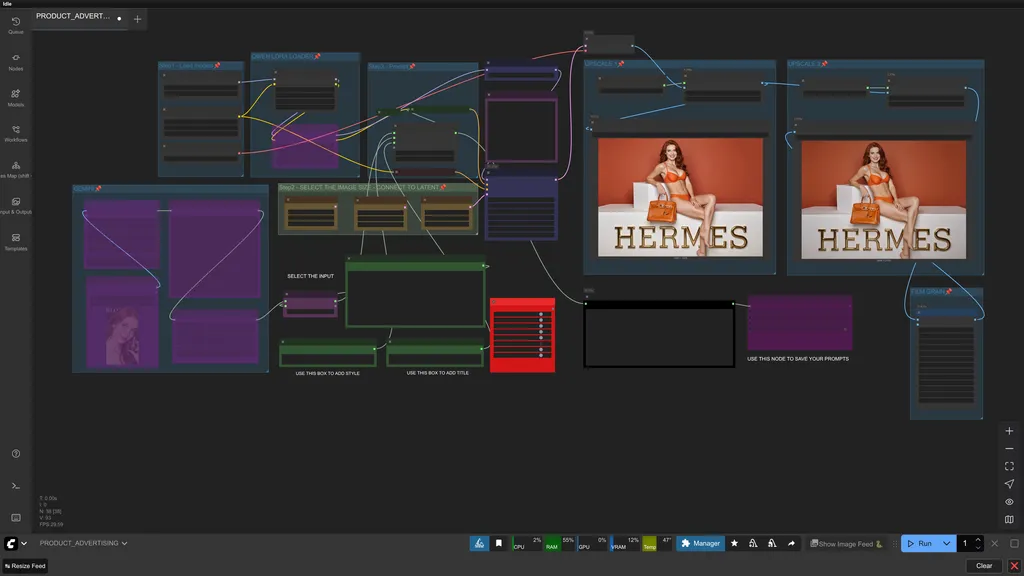Increase the batch count
Image resolution: width=1024 pixels, height=576 pixels.
[x=978, y=539]
